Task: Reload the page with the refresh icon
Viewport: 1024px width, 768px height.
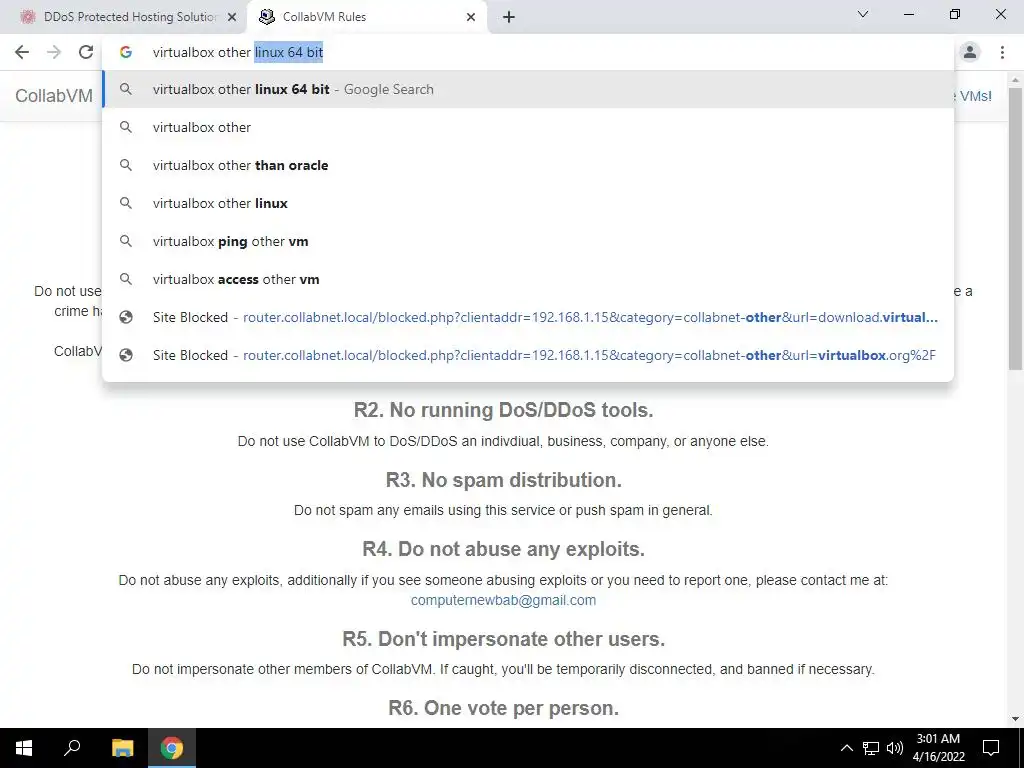Action: pos(86,52)
